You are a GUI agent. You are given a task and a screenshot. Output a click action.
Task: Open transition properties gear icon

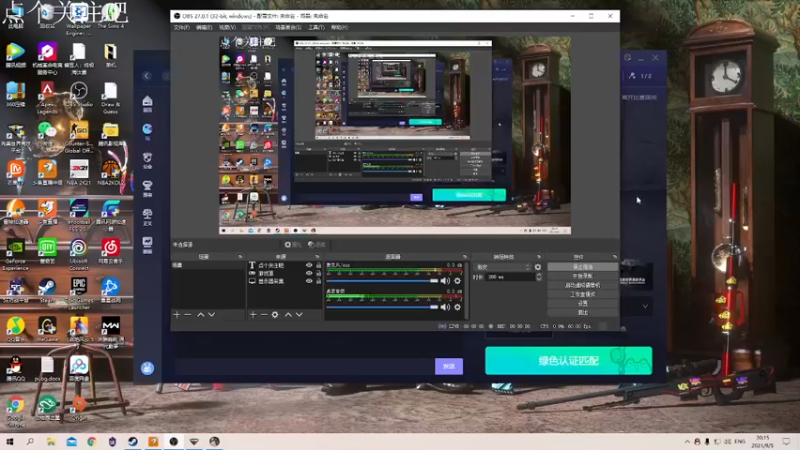[x=538, y=267]
